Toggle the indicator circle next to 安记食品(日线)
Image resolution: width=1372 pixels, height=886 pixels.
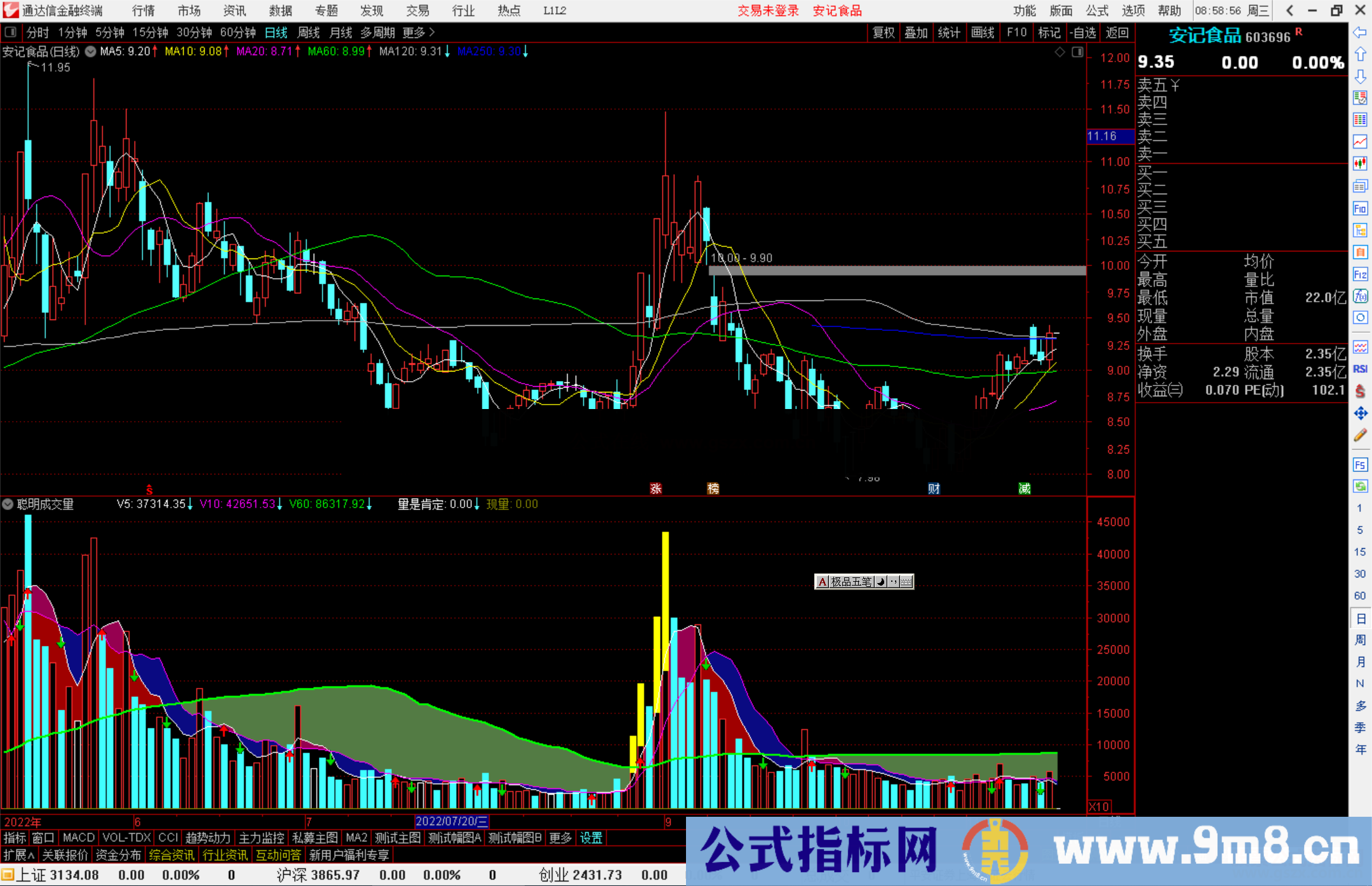91,51
